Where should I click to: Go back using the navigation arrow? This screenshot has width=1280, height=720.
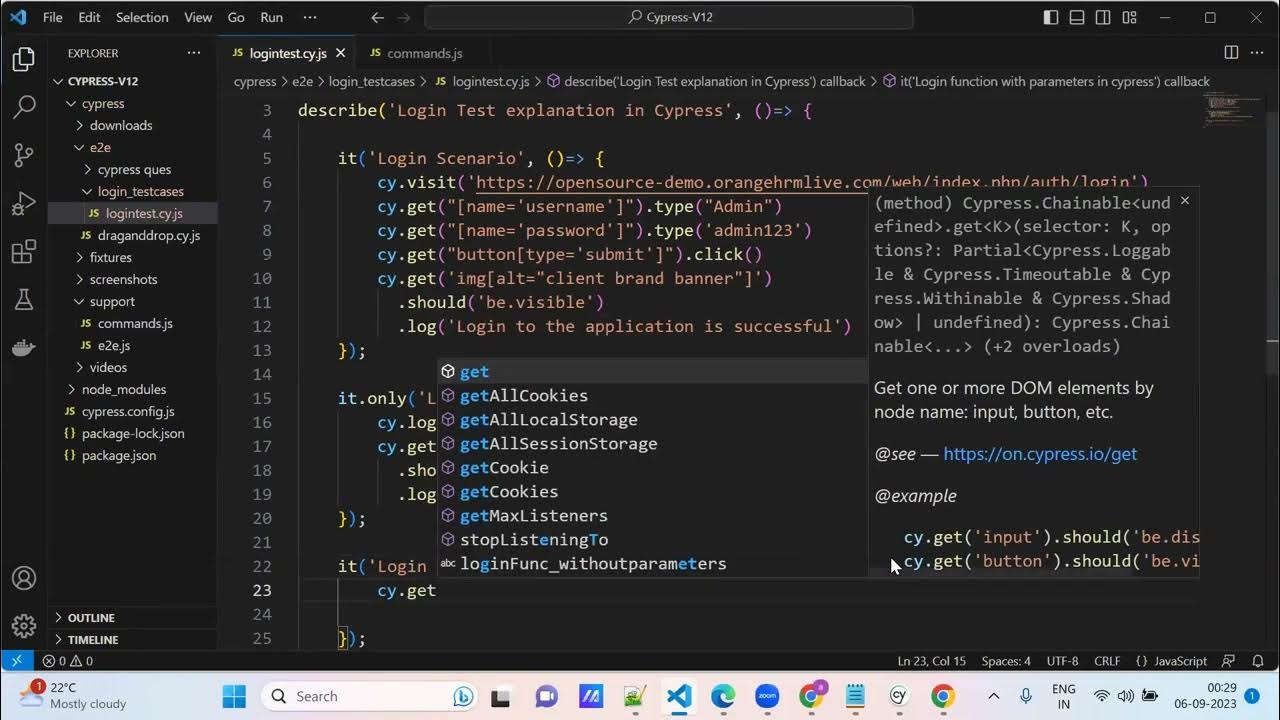[x=377, y=18]
